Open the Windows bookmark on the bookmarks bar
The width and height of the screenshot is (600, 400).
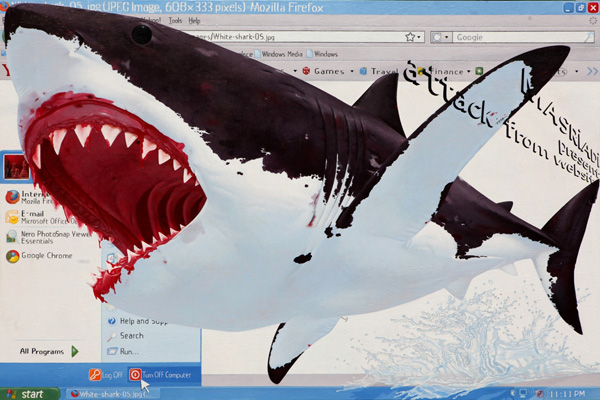pyautogui.click(x=322, y=54)
